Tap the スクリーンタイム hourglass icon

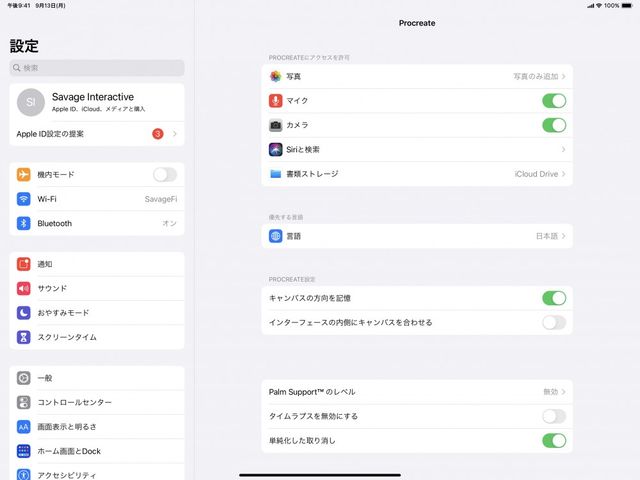click(x=24, y=337)
